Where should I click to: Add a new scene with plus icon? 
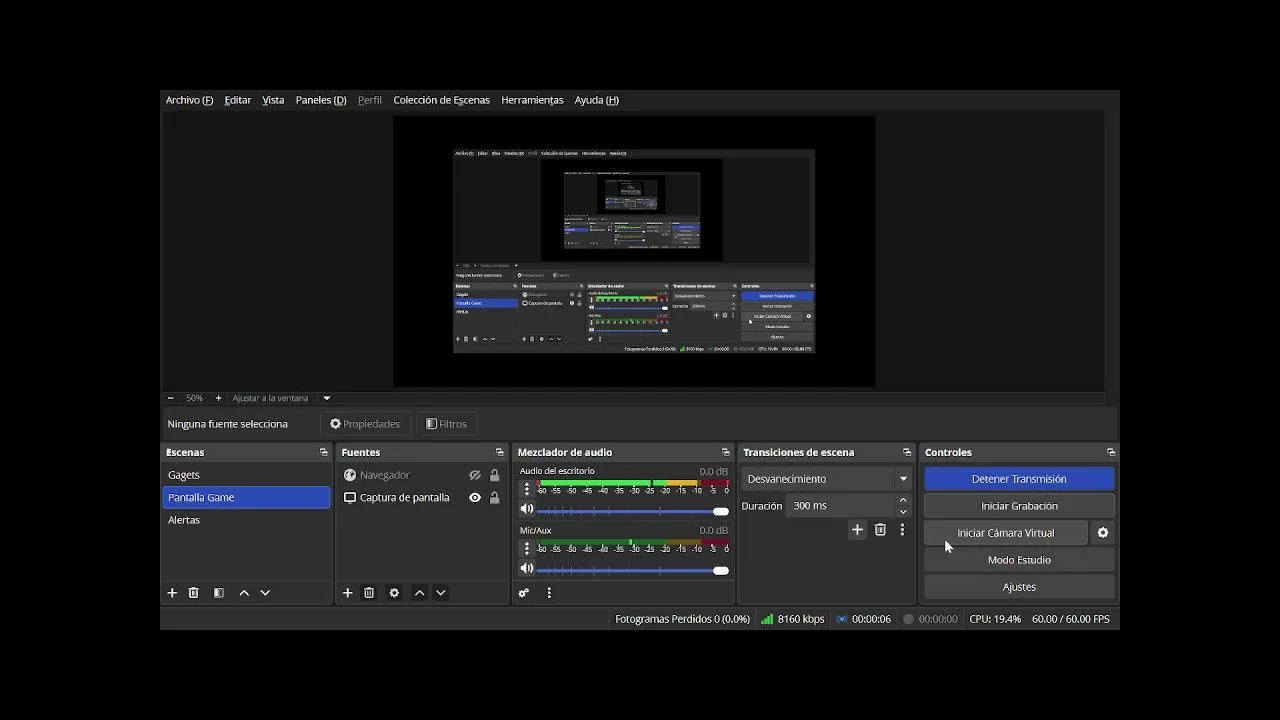(x=172, y=593)
